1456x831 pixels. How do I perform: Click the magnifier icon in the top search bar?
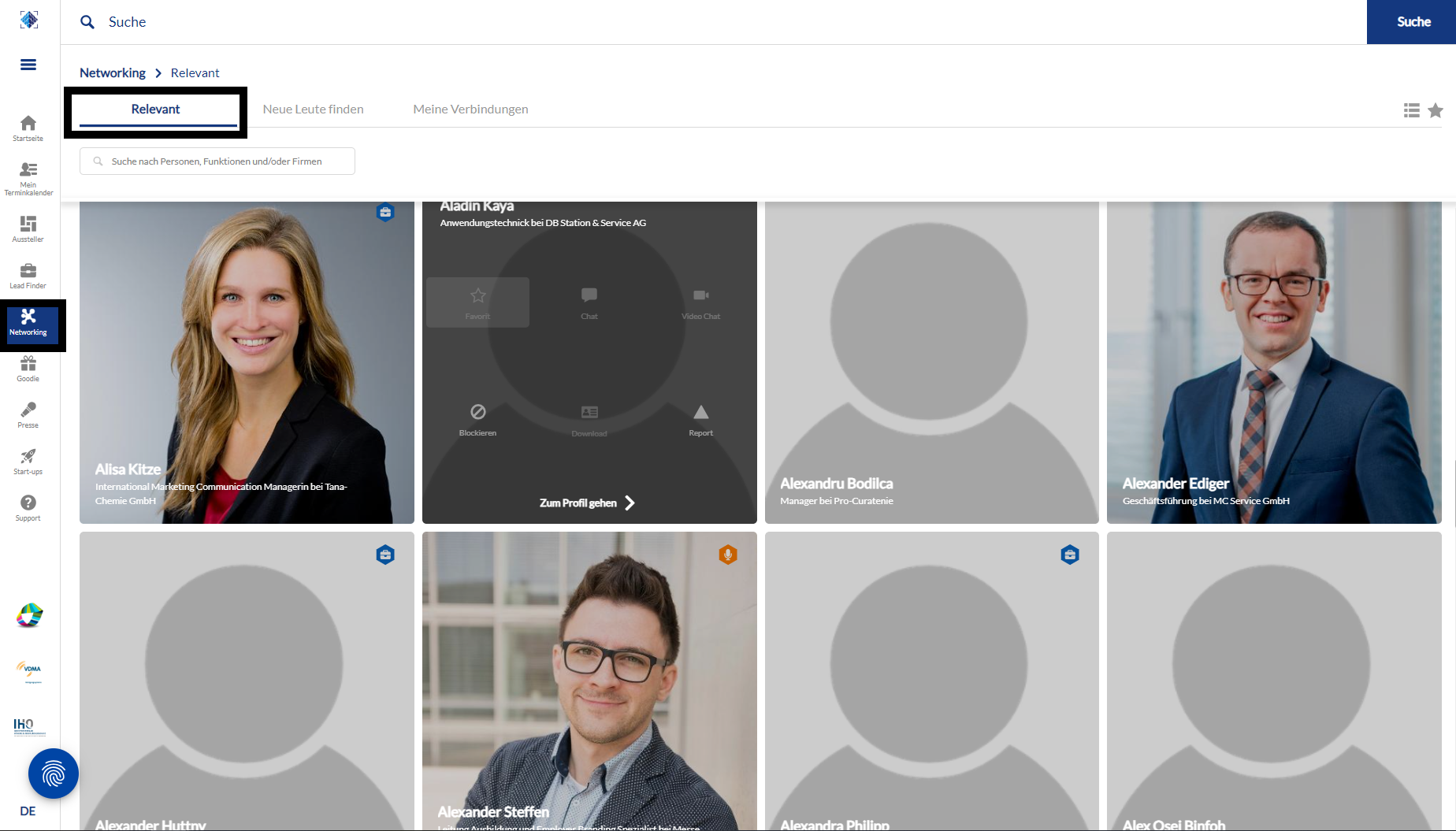point(87,22)
